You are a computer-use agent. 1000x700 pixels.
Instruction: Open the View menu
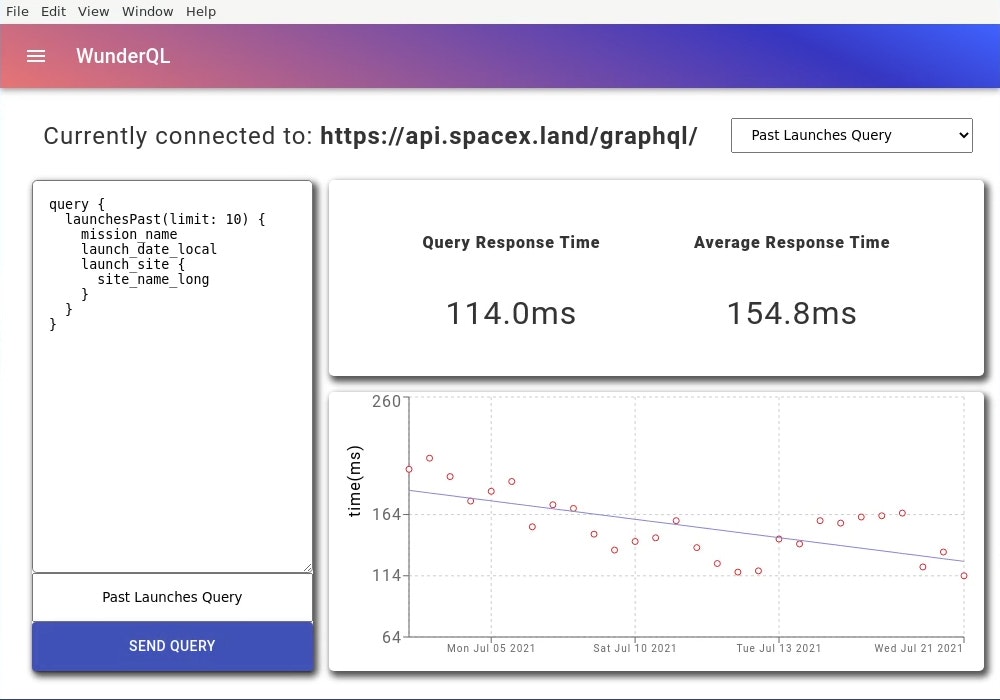(x=94, y=11)
